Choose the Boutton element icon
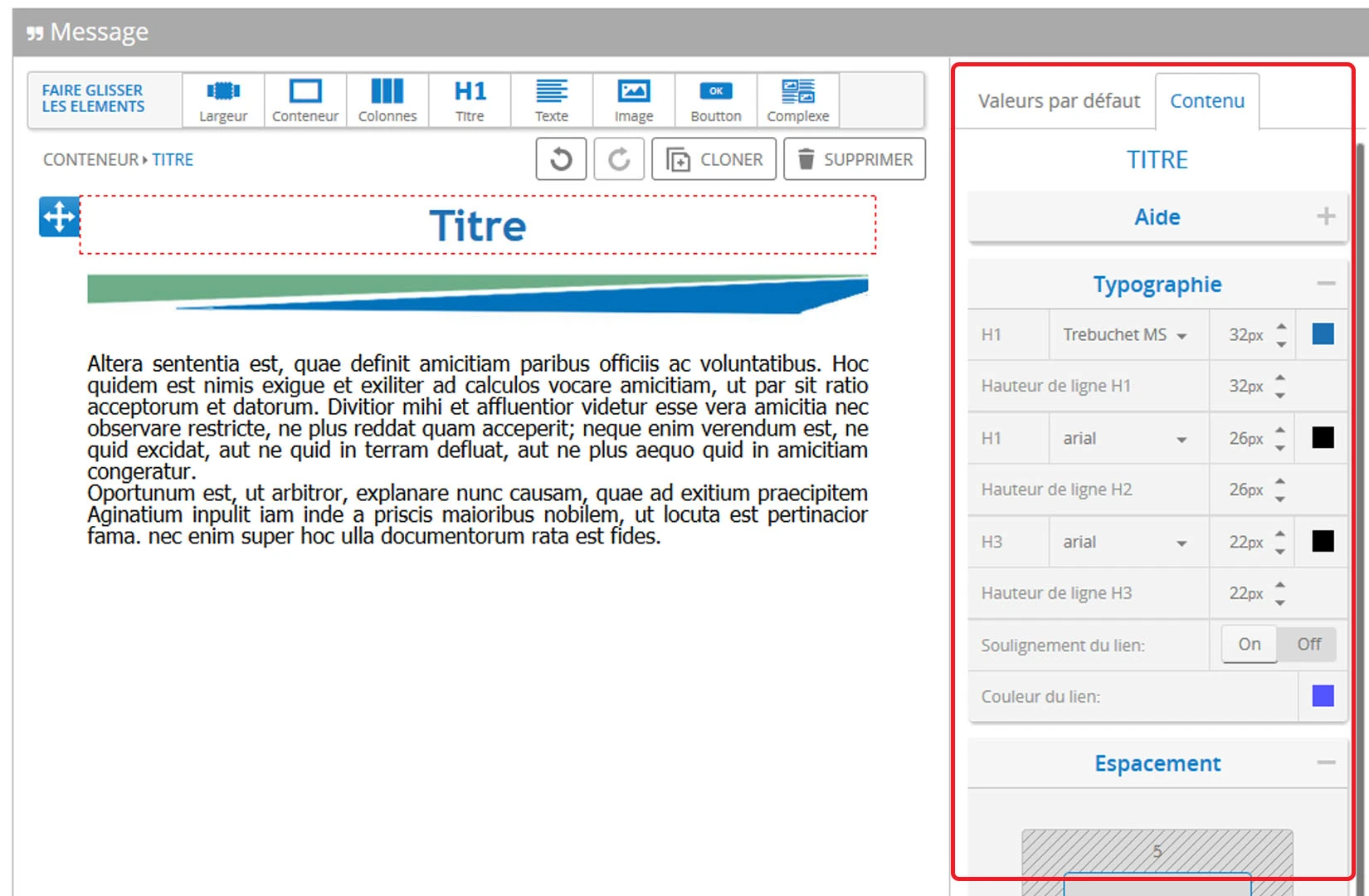 (x=716, y=100)
